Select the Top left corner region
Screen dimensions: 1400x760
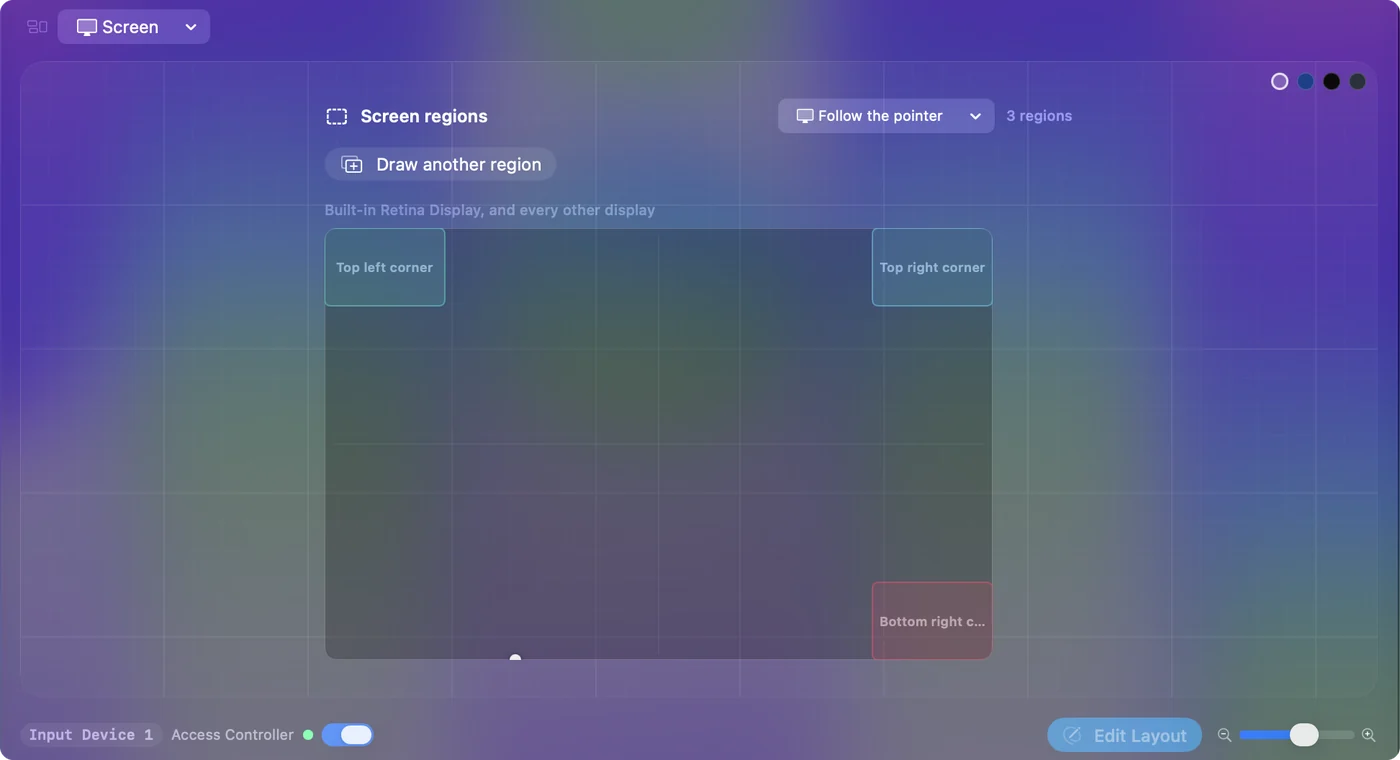pyautogui.click(x=385, y=267)
